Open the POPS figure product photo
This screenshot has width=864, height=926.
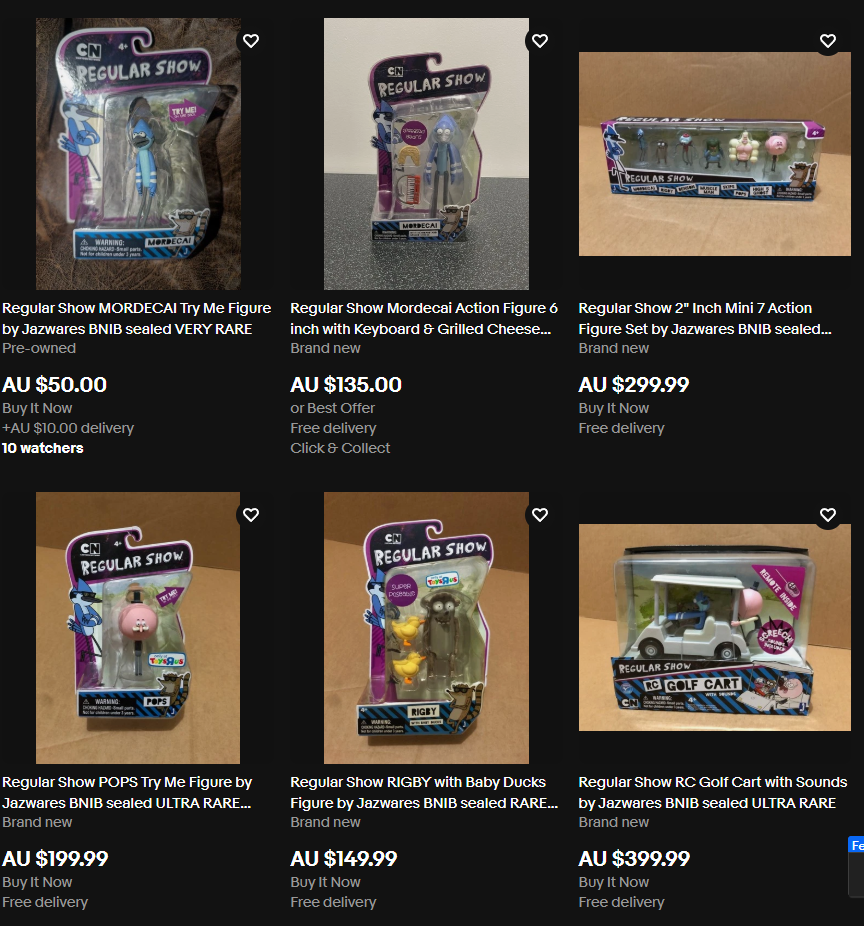pyautogui.click(x=138, y=628)
